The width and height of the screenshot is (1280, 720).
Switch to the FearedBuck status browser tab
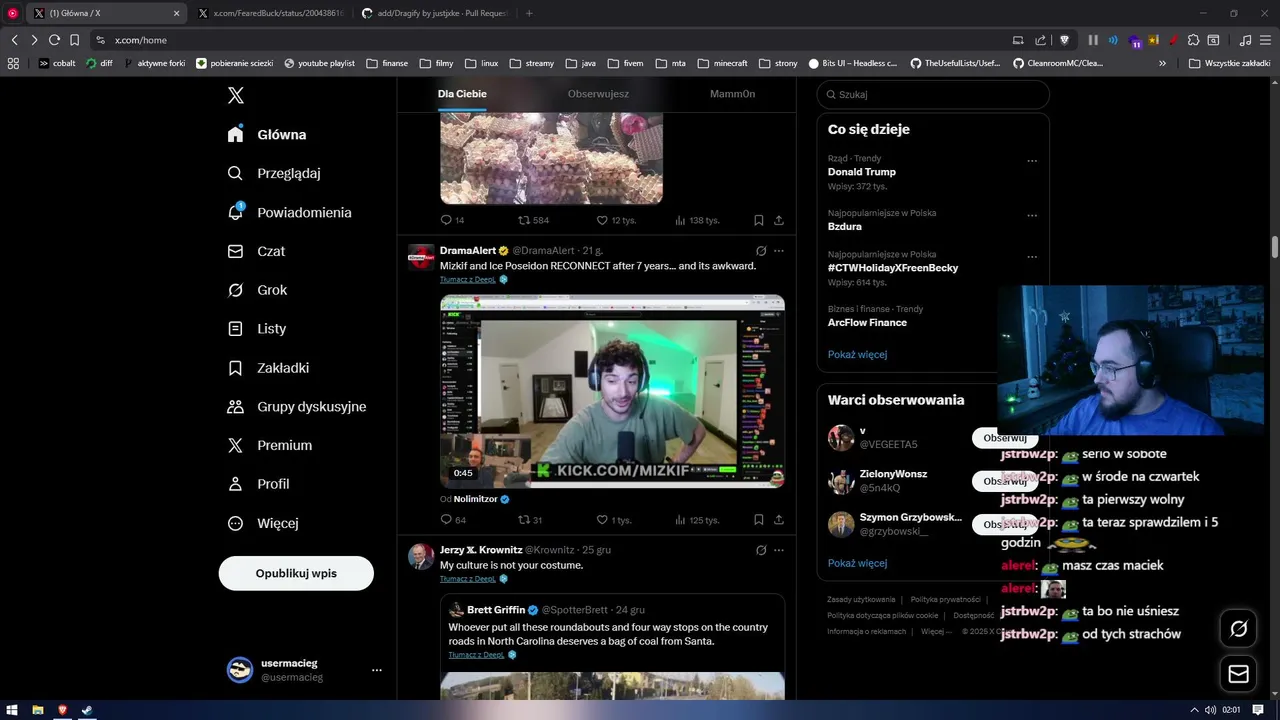[x=270, y=13]
